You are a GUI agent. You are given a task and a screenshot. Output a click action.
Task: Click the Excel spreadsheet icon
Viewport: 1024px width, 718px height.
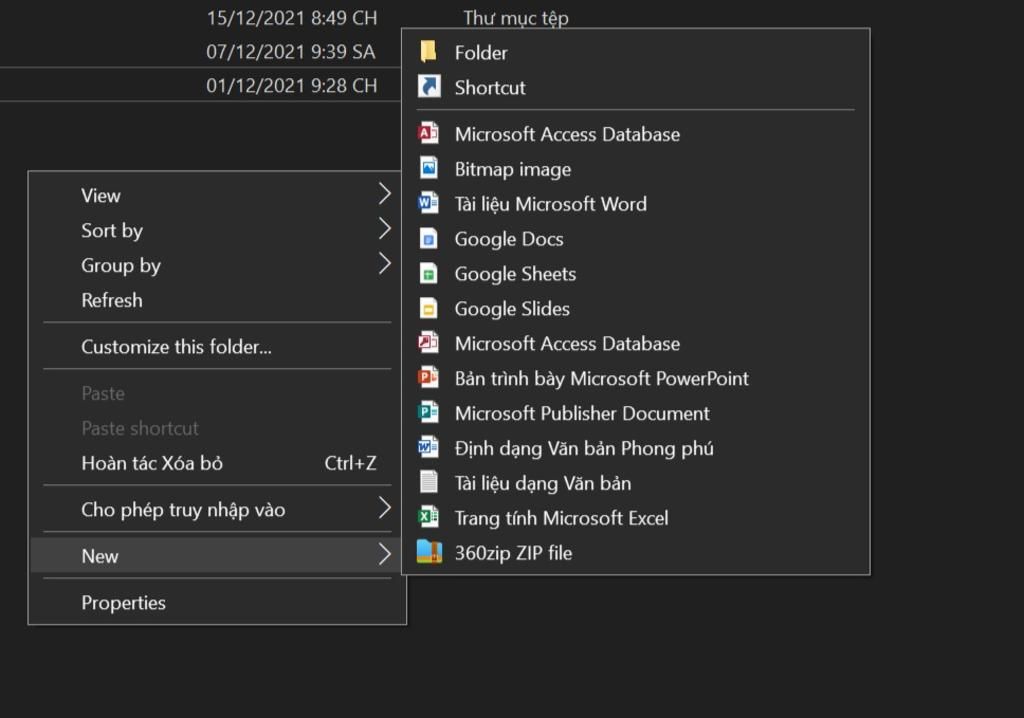429,518
